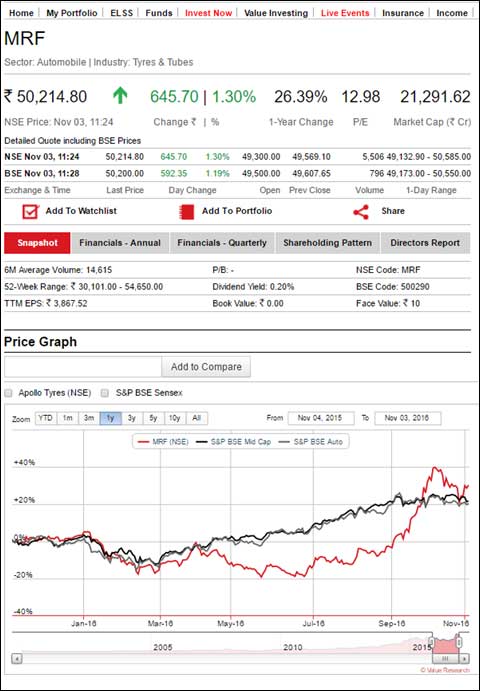Viewport: 480px width, 691px height.
Task: Select Invest Now in the navigation bar
Action: [x=208, y=13]
